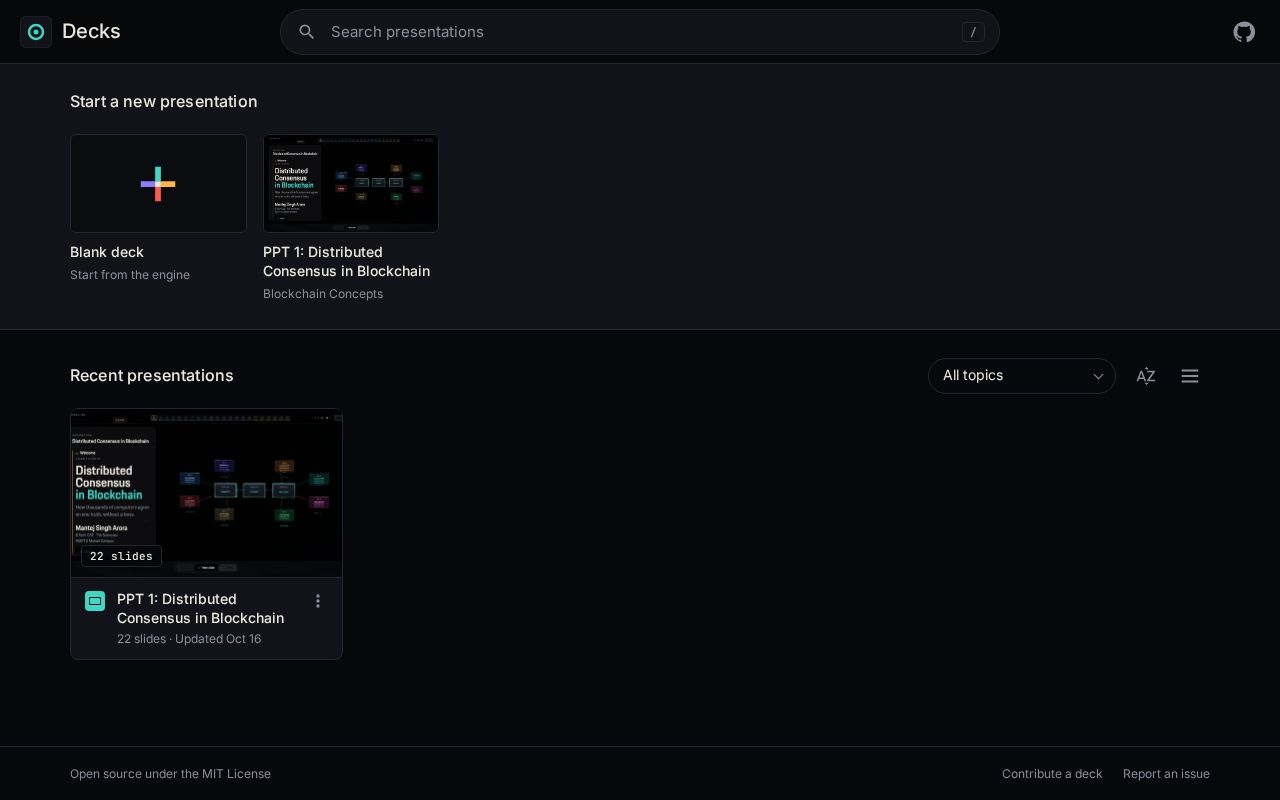Click the 22 slides badge on thumbnail

[x=121, y=556]
